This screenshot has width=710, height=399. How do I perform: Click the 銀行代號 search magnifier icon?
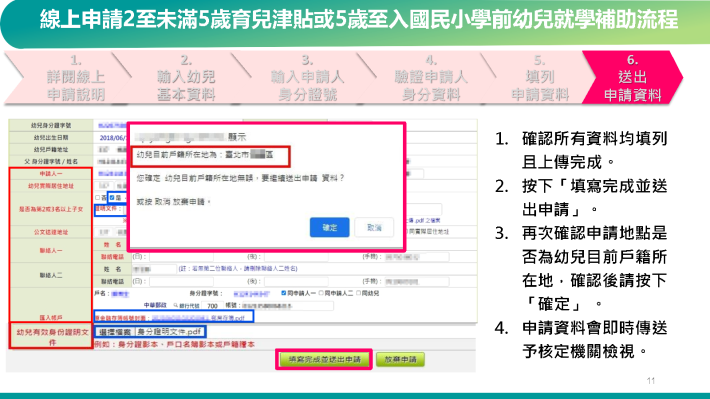click(x=176, y=306)
